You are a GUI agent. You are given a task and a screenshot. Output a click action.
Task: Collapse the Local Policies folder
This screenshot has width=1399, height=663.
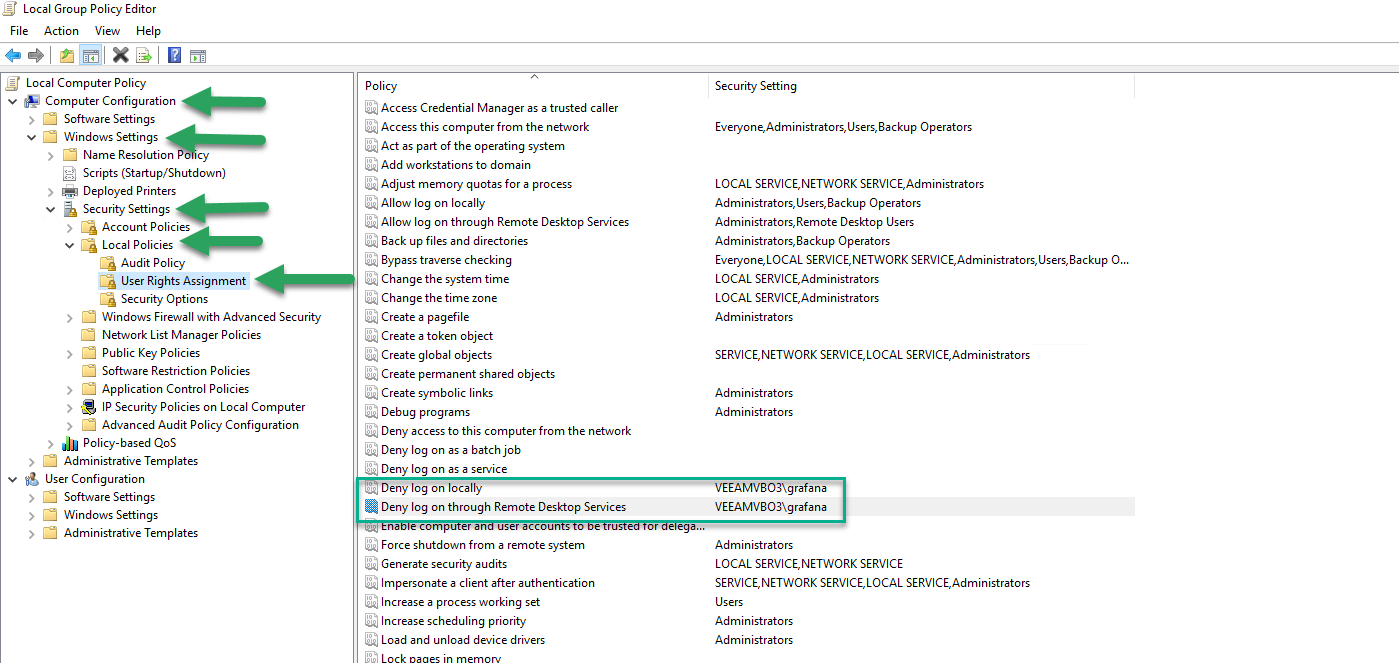point(69,245)
